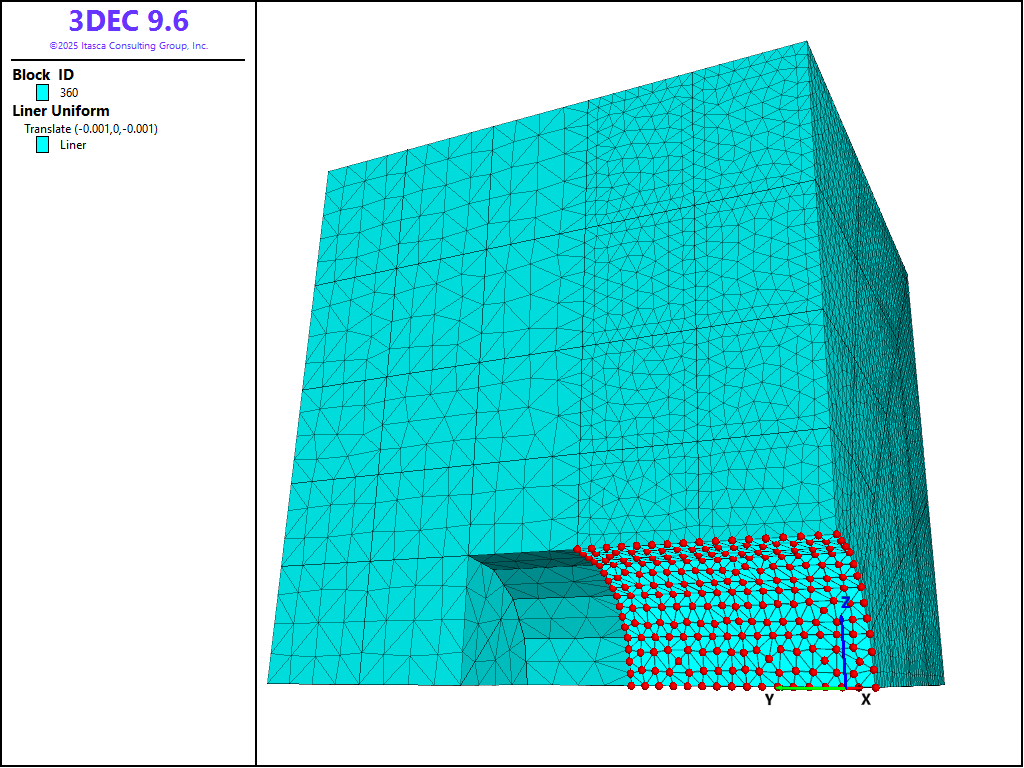Pick the upper-leftmost red liner node
This screenshot has height=768, width=1024.
(x=578, y=549)
